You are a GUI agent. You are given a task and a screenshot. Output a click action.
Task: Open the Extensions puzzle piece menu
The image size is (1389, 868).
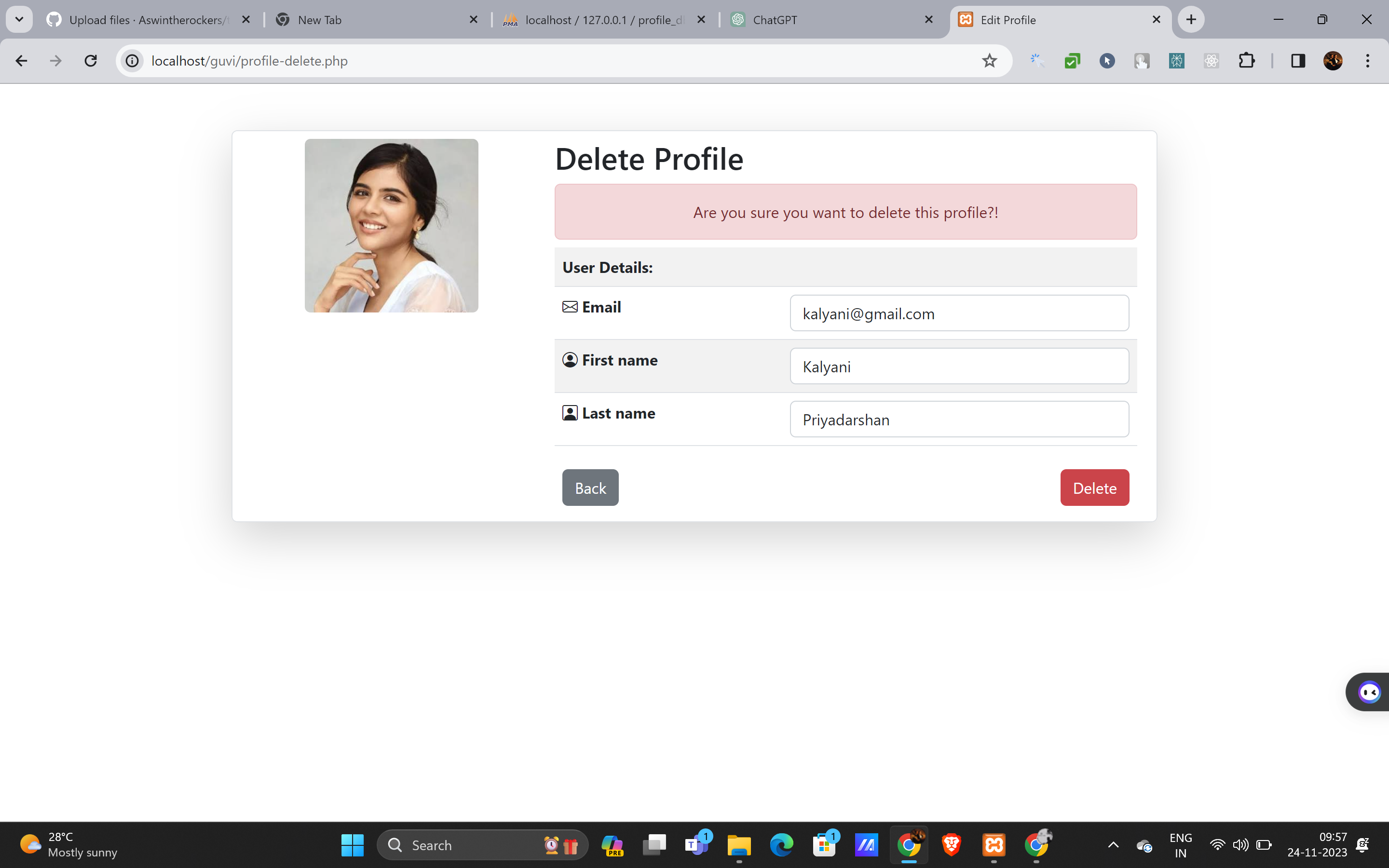click(1247, 60)
